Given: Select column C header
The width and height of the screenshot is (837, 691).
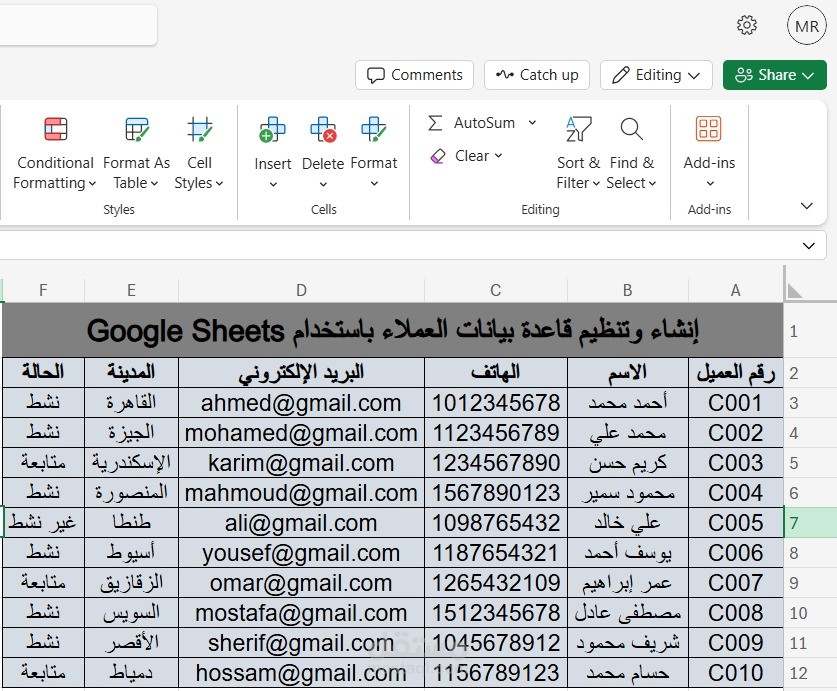Looking at the screenshot, I should pyautogui.click(x=495, y=290).
